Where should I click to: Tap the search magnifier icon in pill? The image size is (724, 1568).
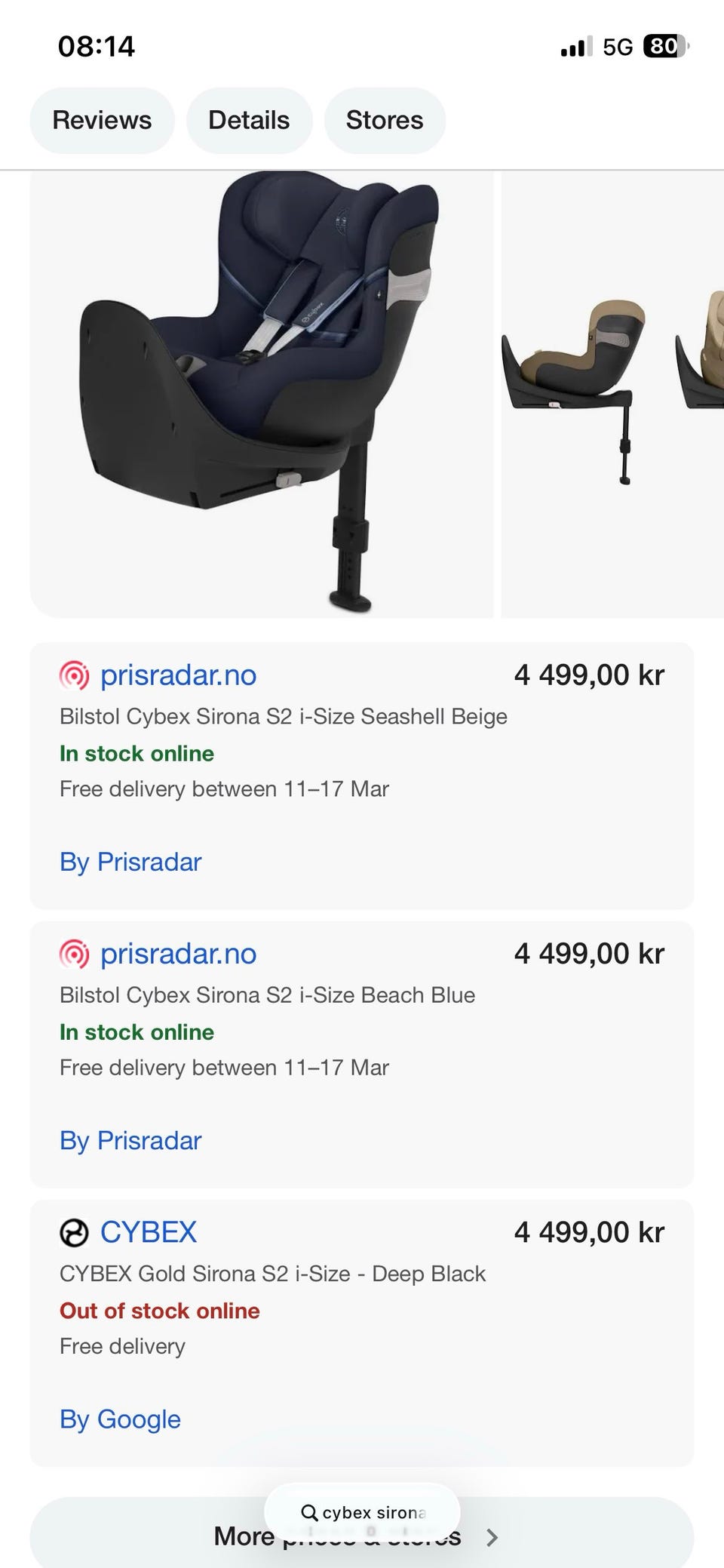click(308, 1512)
